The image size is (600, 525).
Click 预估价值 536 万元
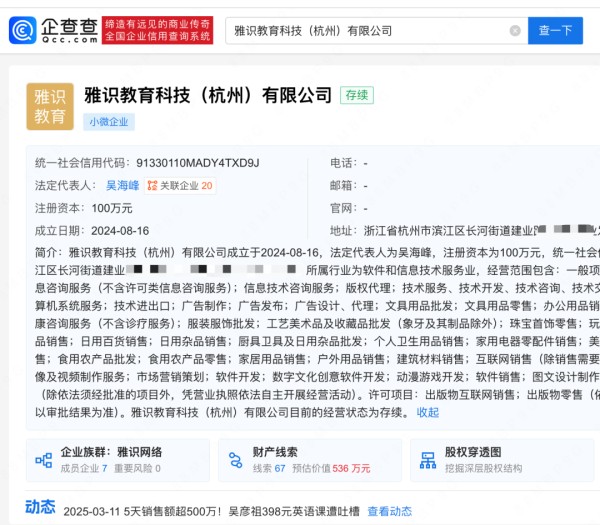point(331,468)
